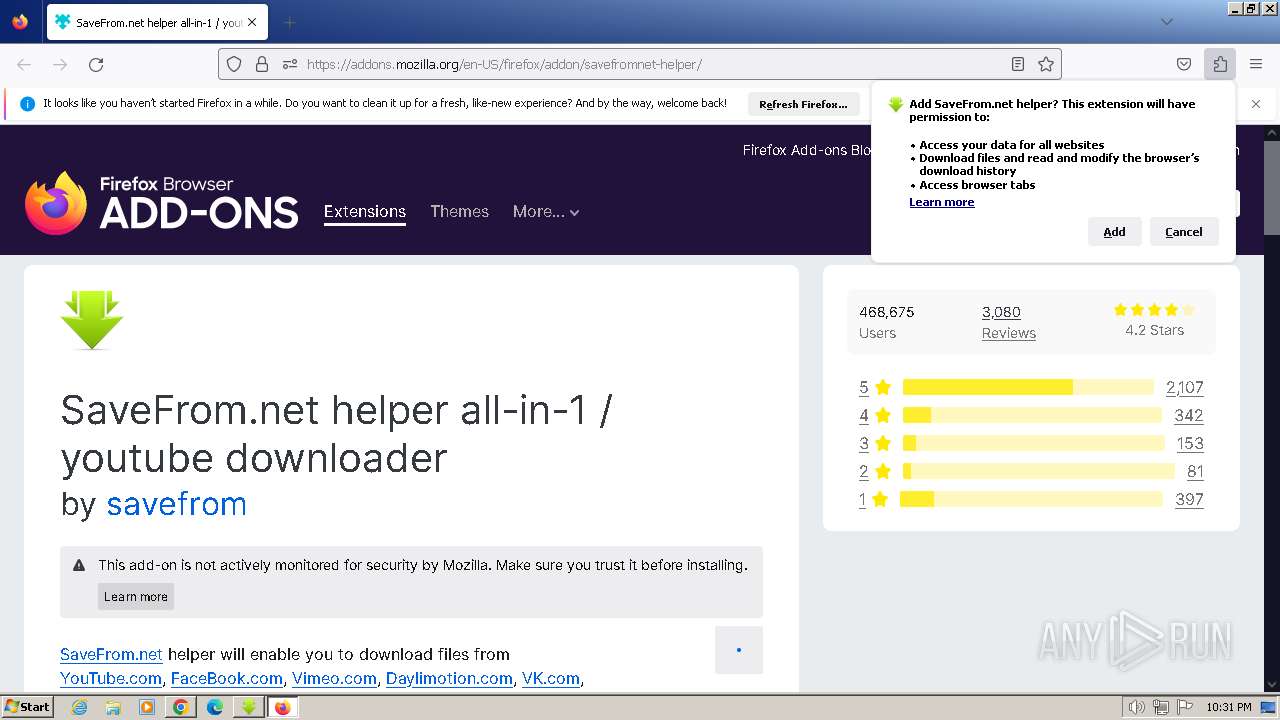Launch Google Chrome from the taskbar
Viewport: 1280px width, 720px height.
(180, 707)
